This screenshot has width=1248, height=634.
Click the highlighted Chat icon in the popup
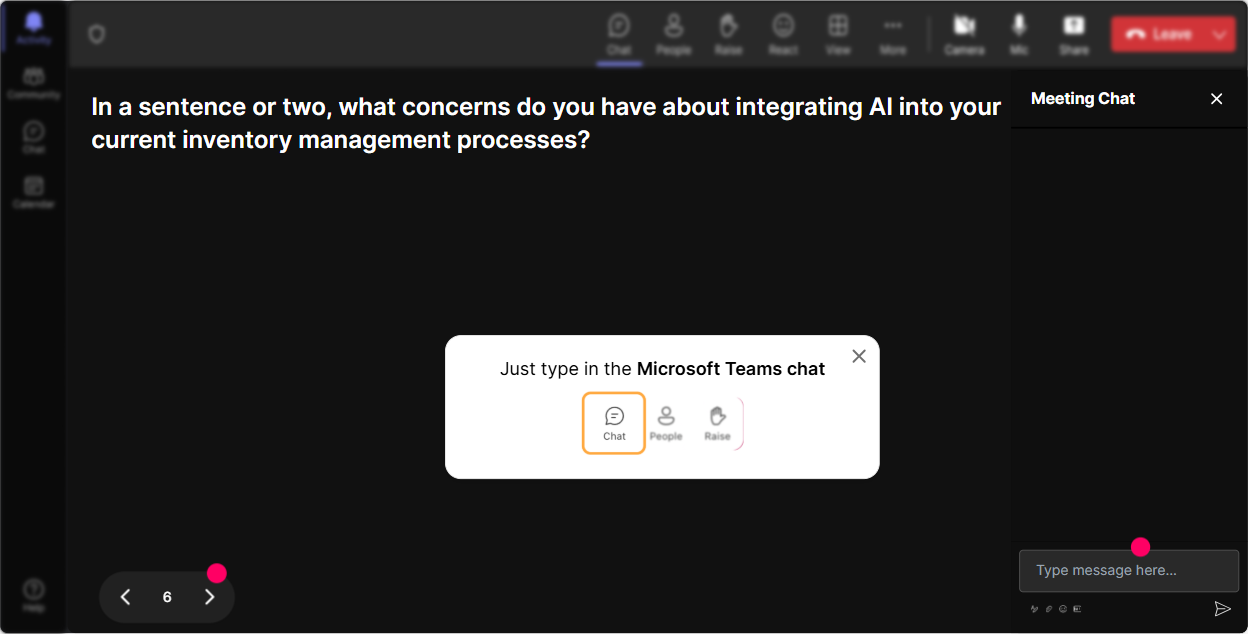point(614,423)
